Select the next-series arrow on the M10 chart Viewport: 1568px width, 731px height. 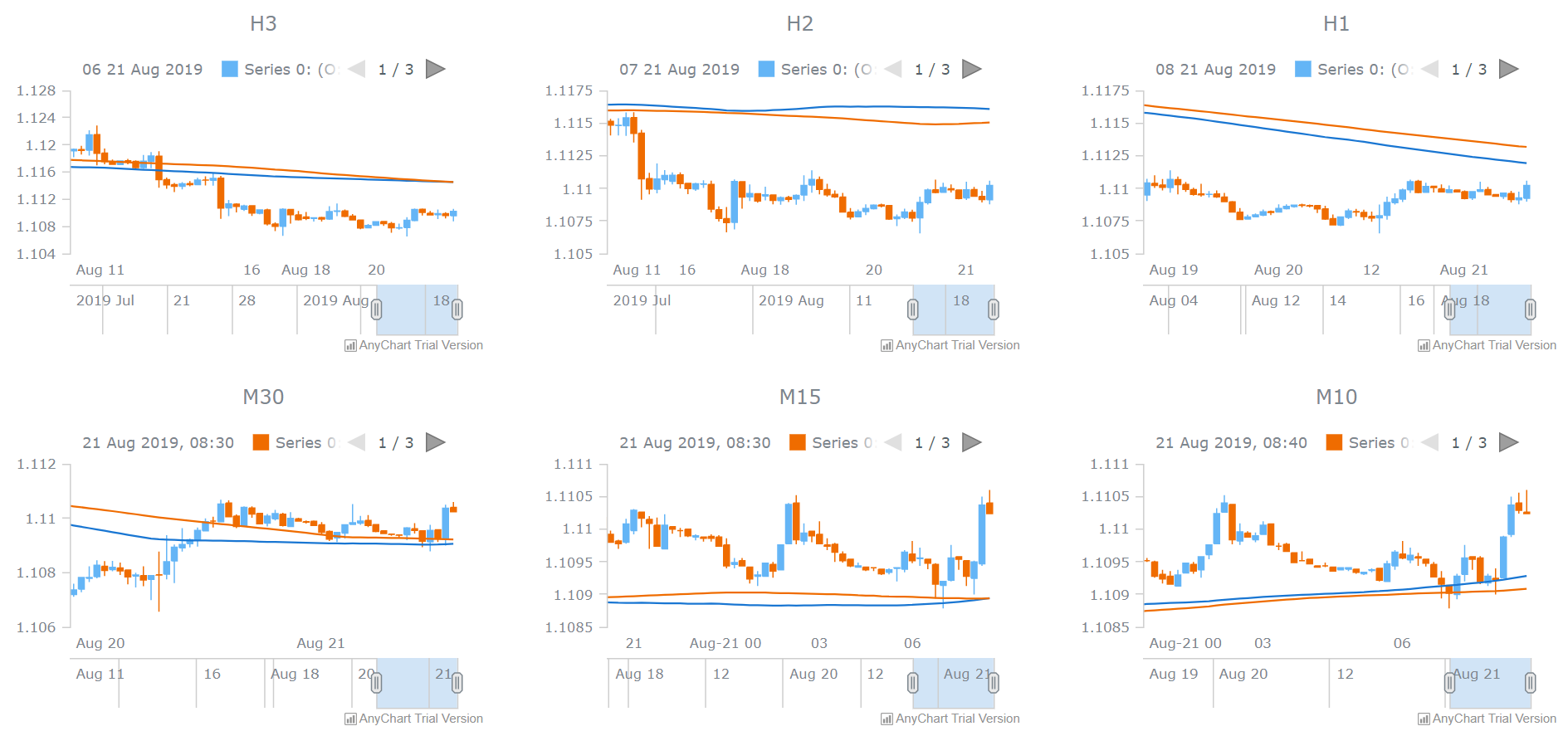[1508, 442]
